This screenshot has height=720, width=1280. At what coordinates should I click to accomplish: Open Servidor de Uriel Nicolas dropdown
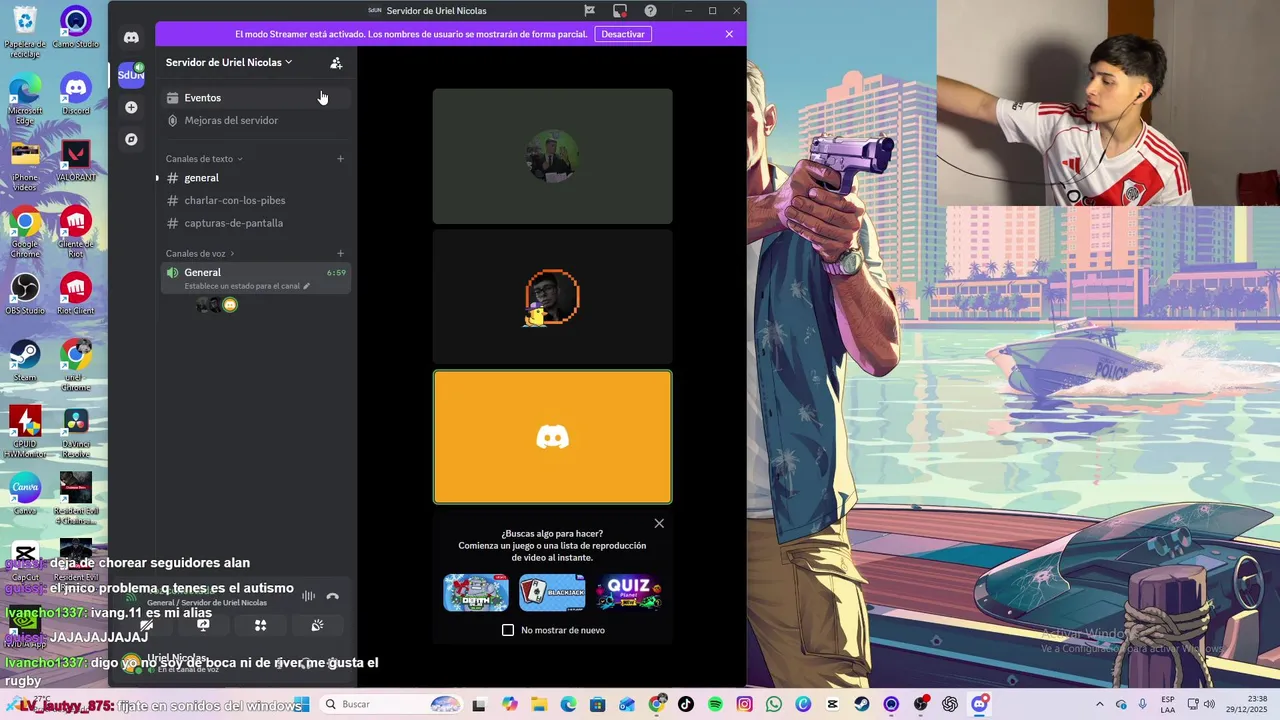[229, 62]
